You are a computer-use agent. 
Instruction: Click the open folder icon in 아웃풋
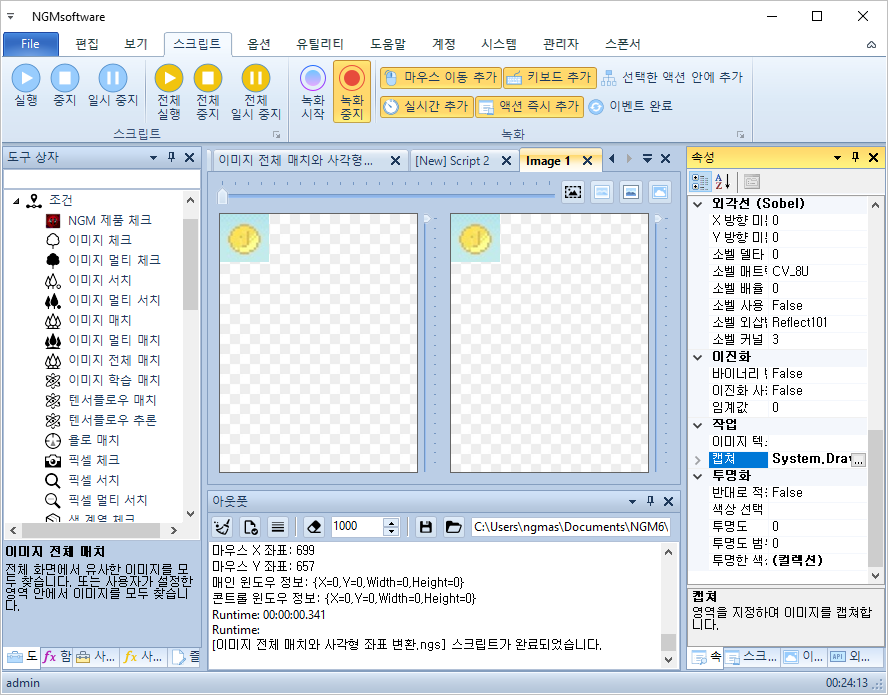click(453, 527)
